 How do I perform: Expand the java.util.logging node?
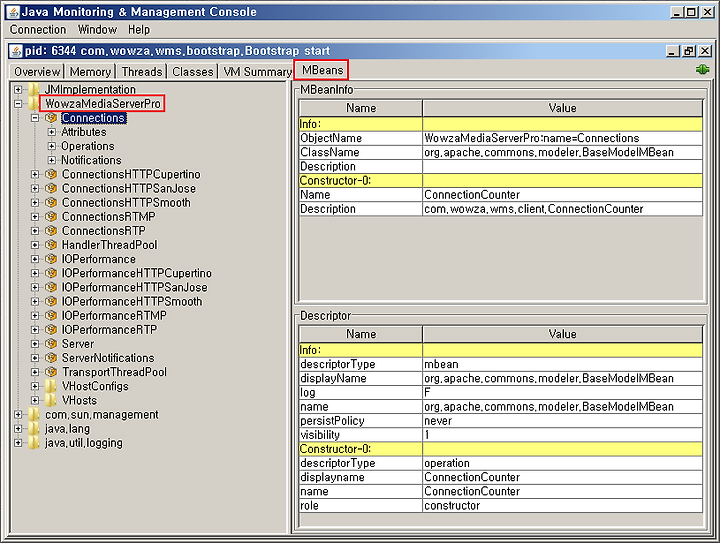18,443
